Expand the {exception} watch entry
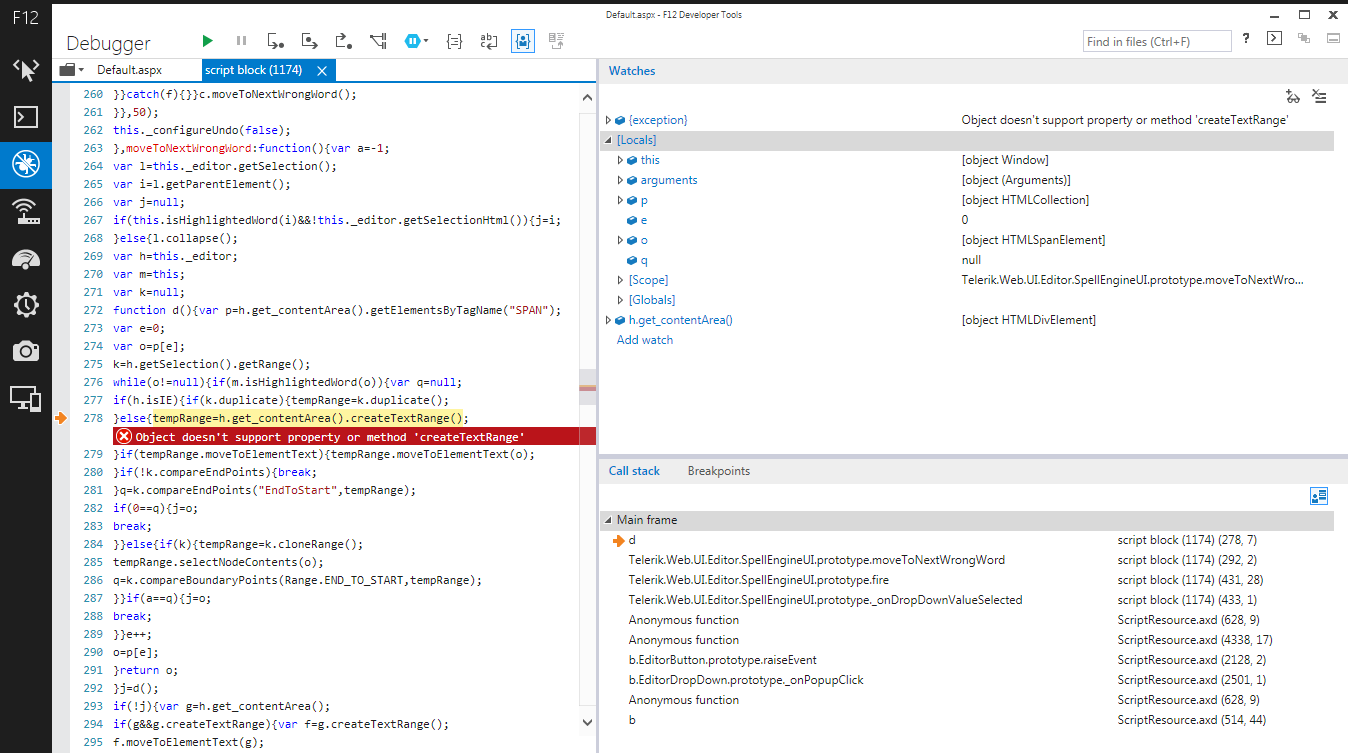 [608, 120]
